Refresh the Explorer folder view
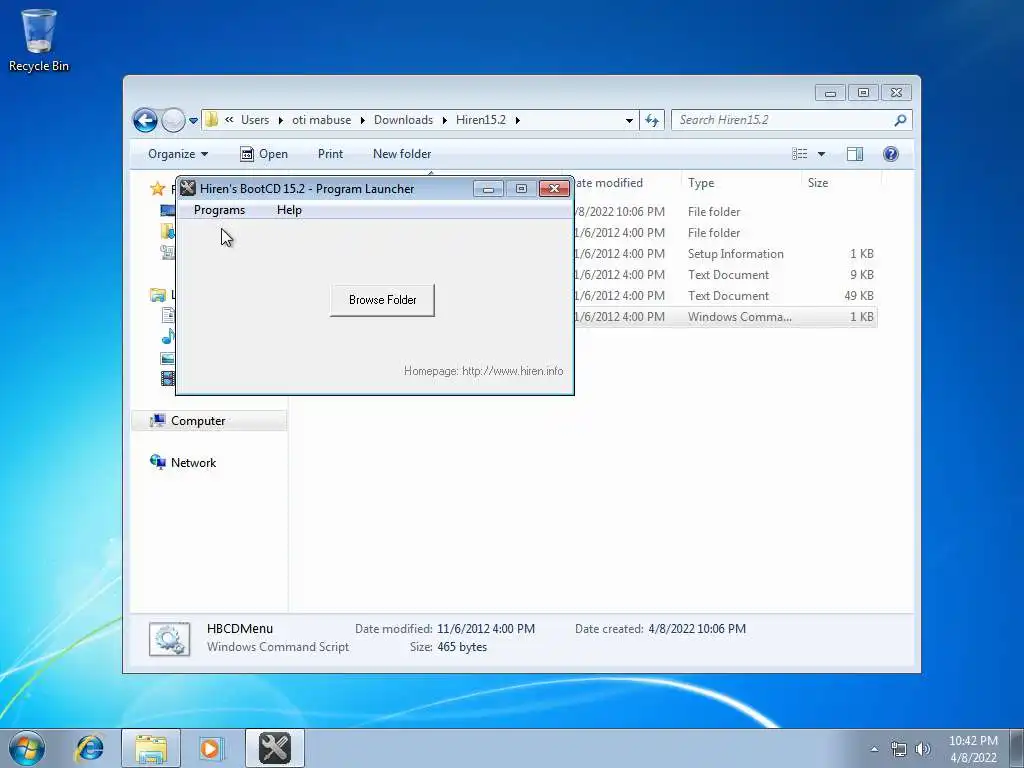 (x=652, y=120)
